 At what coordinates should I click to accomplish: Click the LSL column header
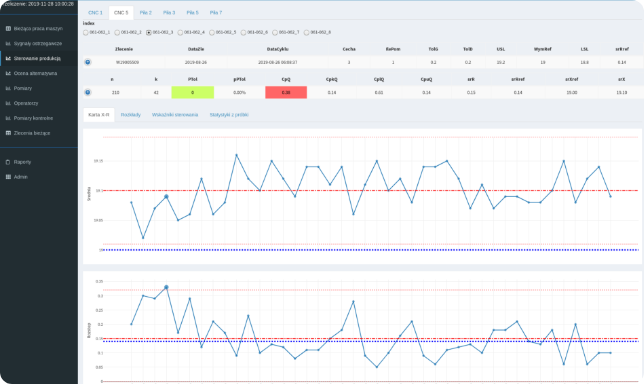(584, 49)
